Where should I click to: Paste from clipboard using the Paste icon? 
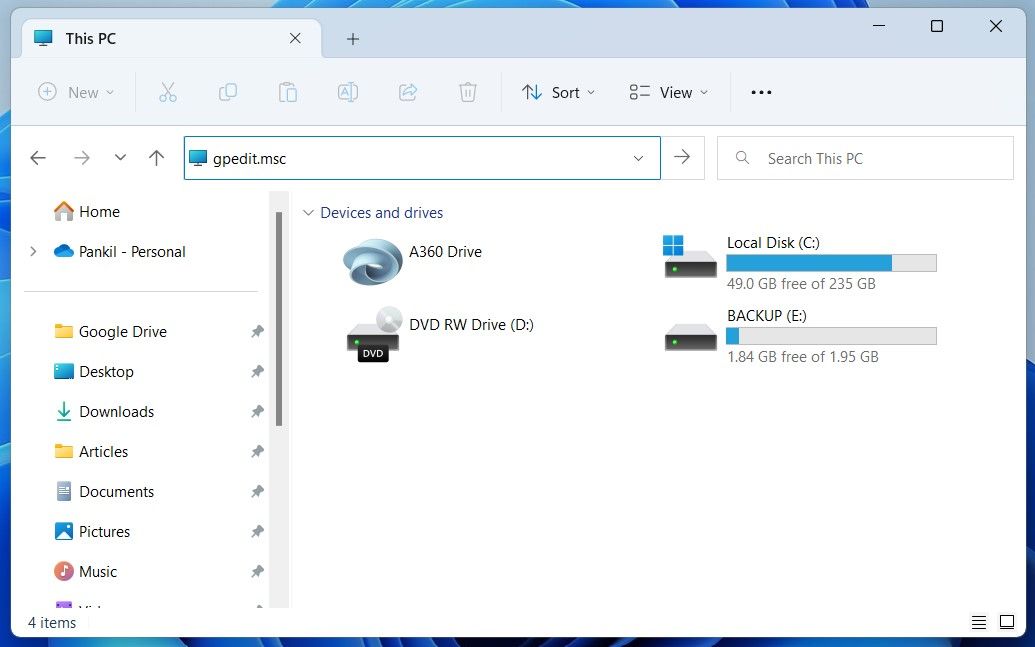[287, 92]
